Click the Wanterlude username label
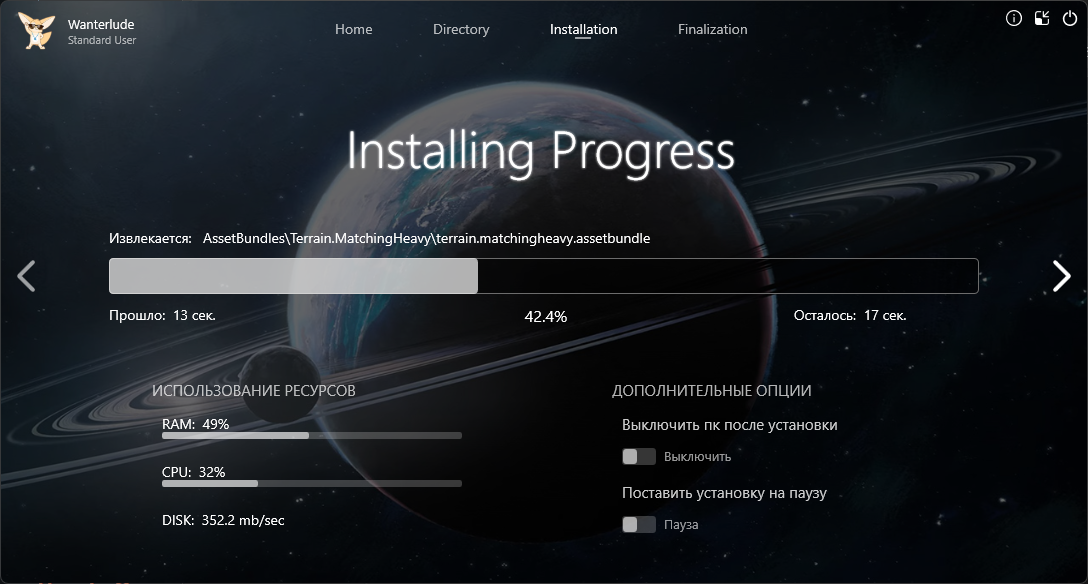Viewport: 1088px width, 584px height. tap(101, 24)
